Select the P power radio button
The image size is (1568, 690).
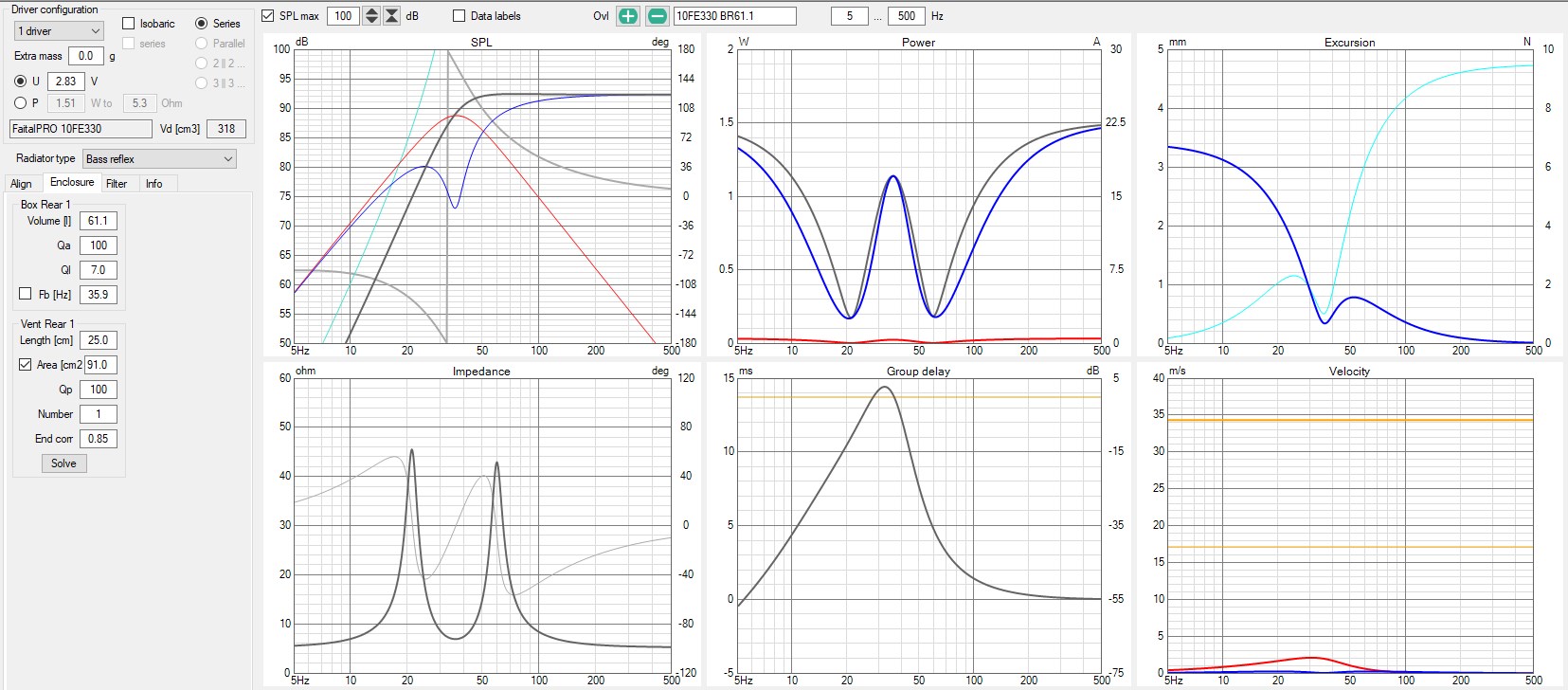point(21,103)
